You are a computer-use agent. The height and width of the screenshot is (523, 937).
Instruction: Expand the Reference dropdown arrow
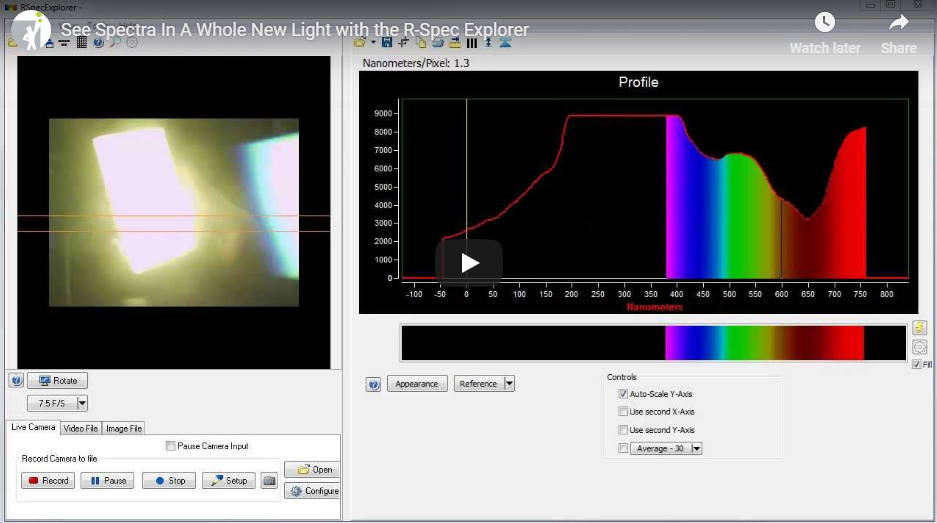(x=509, y=384)
